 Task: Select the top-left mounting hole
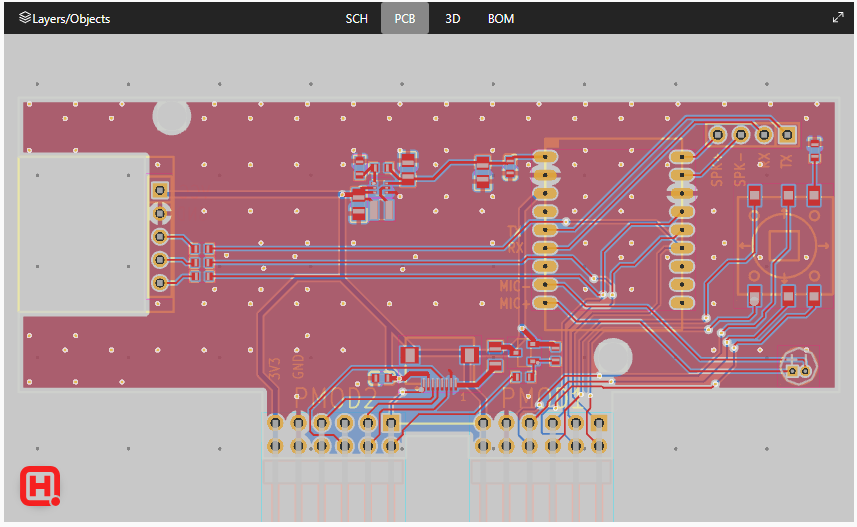pyautogui.click(x=172, y=116)
